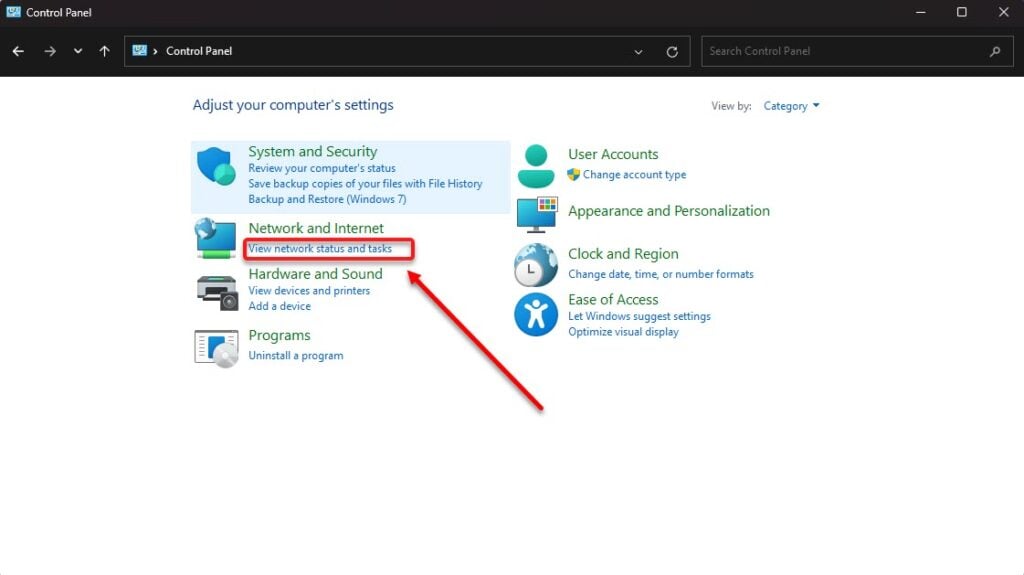
Task: Open Uninstall a program link
Action: [x=295, y=356]
